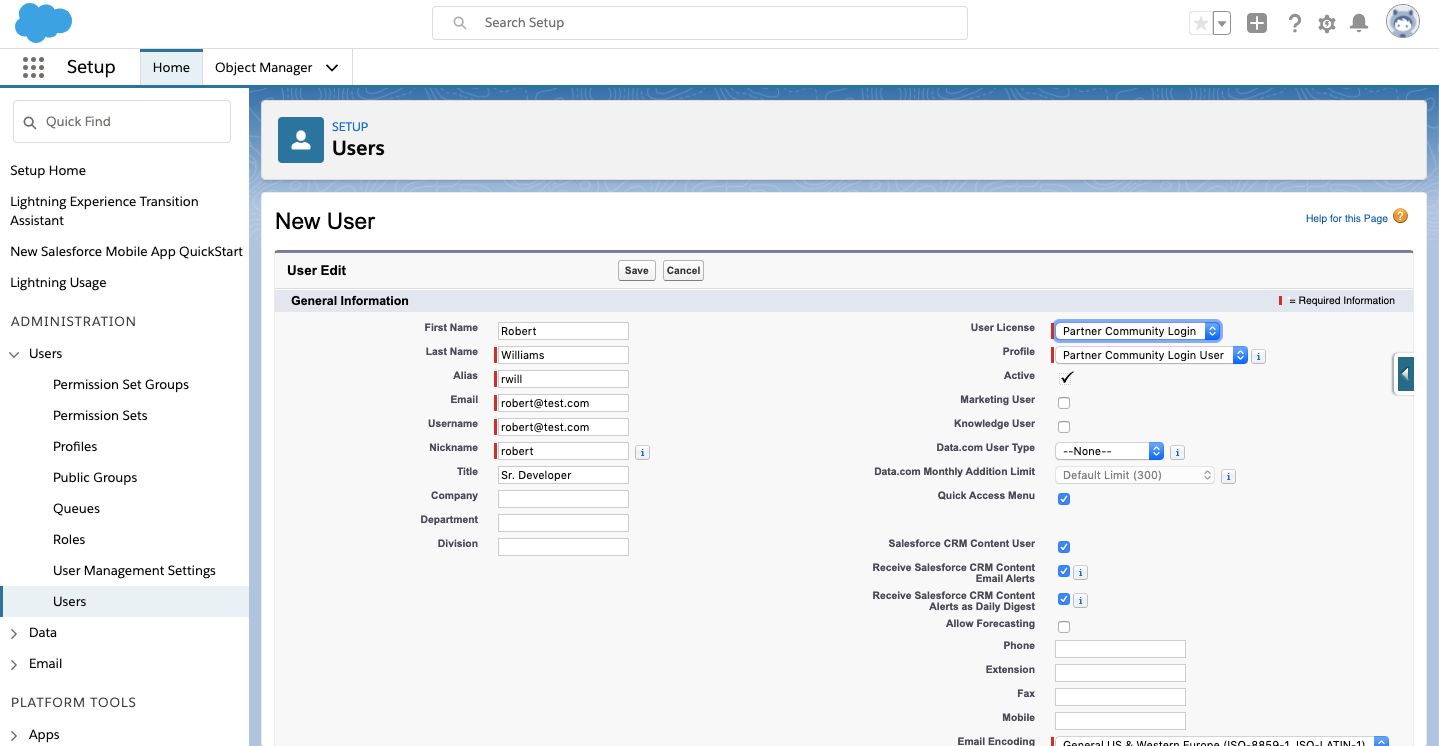This screenshot has width=1439, height=746.
Task: Open the Profile dropdown
Action: coord(1151,355)
